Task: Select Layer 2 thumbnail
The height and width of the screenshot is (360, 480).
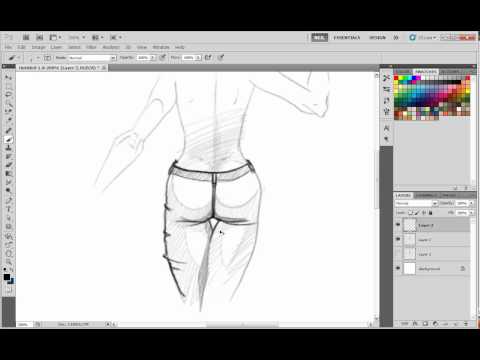Action: coord(410,240)
